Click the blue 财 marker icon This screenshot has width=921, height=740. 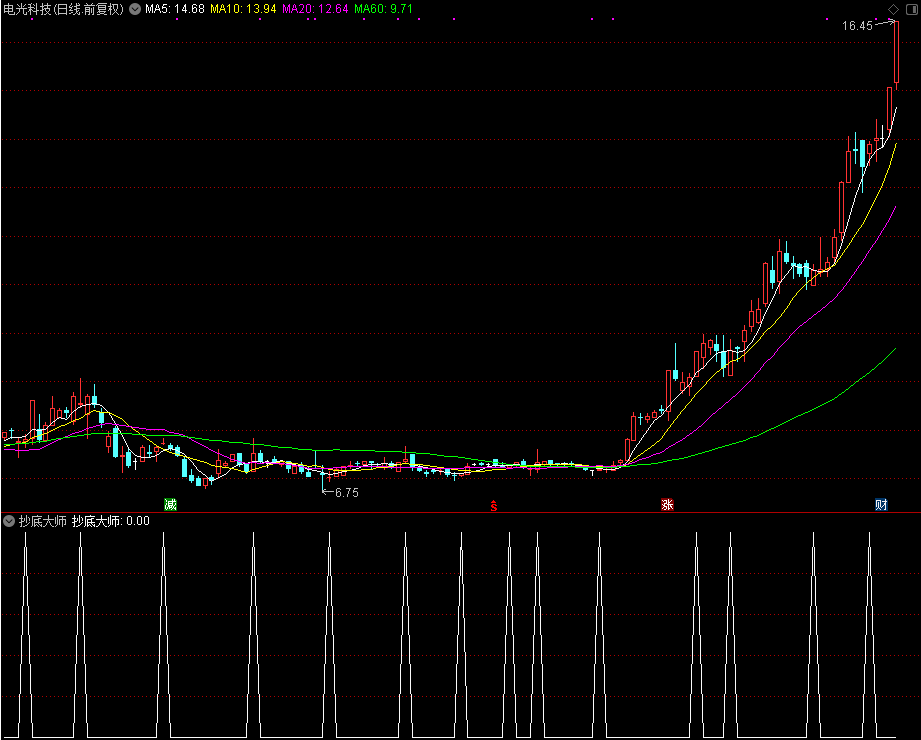881,504
